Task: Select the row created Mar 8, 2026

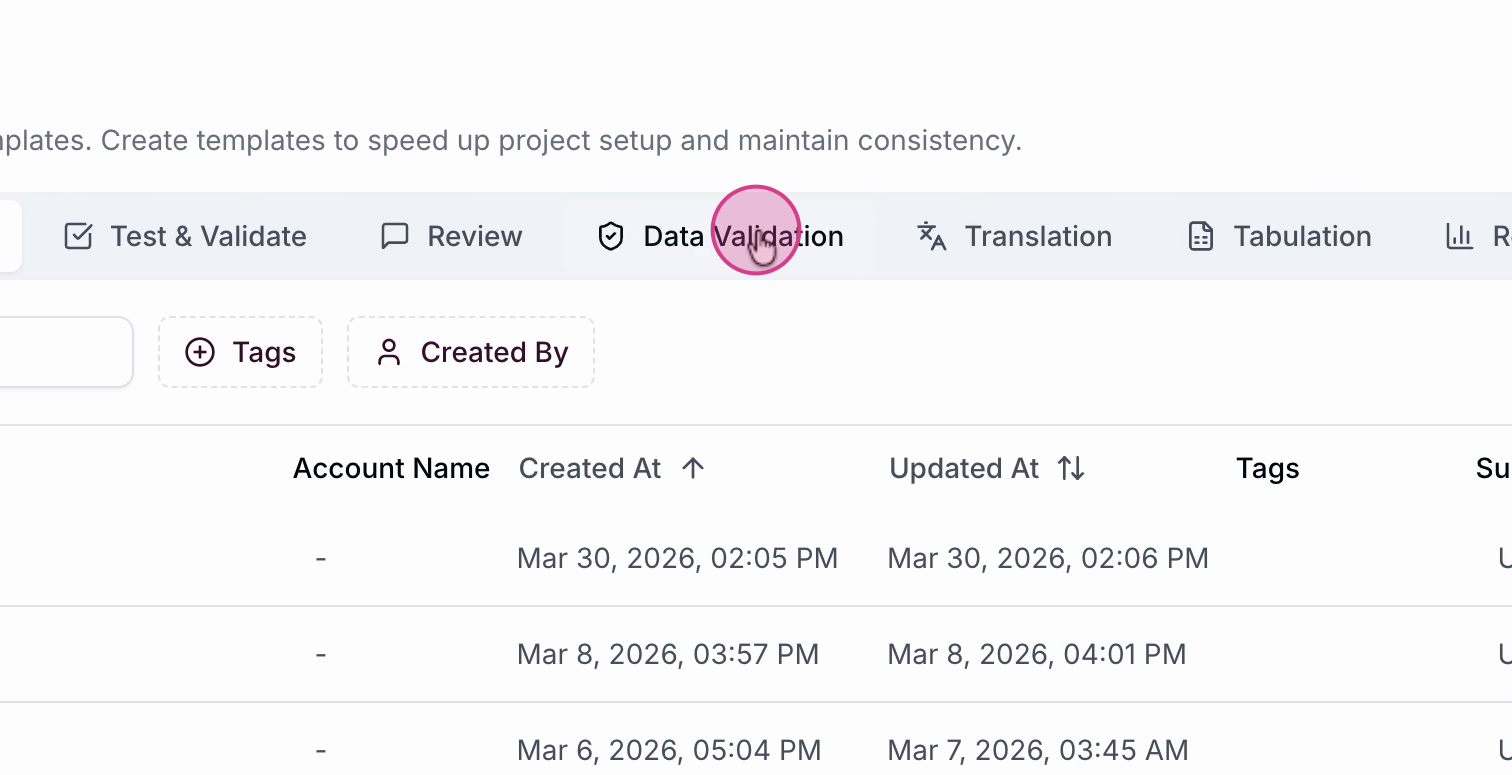Action: pyautogui.click(x=668, y=654)
